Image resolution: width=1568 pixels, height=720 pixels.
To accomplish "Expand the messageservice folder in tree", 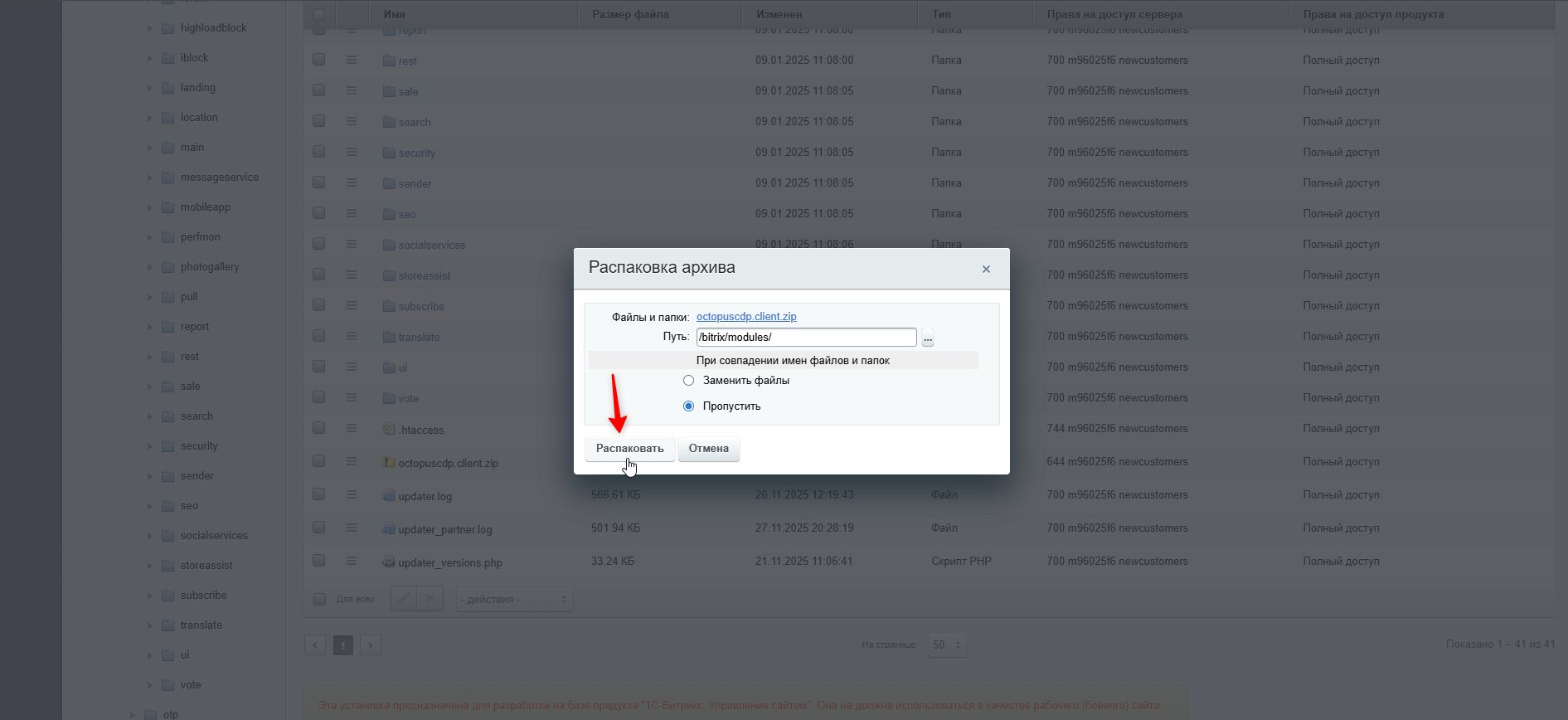I will tap(150, 178).
